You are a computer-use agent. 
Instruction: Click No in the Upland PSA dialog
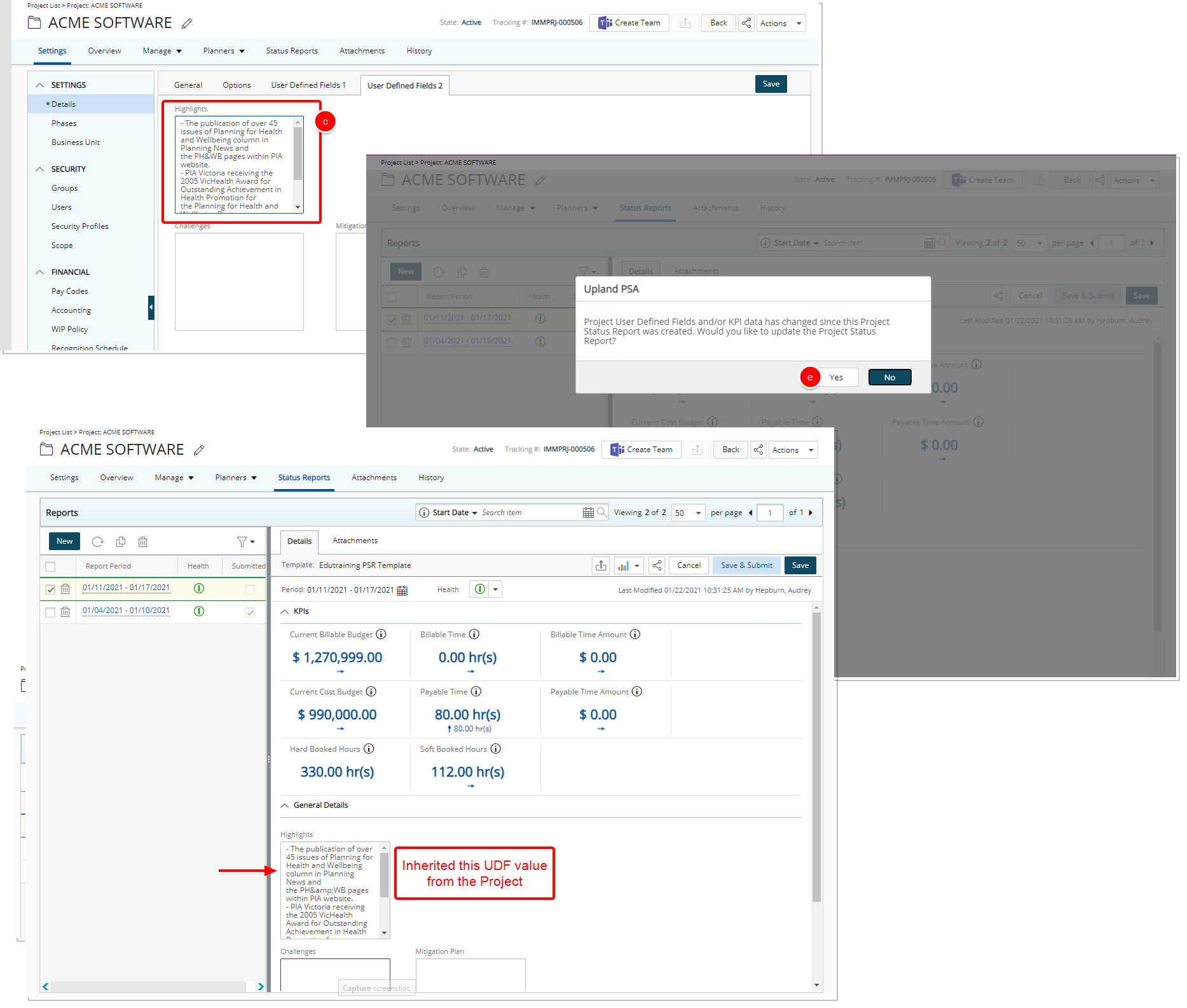(x=889, y=377)
